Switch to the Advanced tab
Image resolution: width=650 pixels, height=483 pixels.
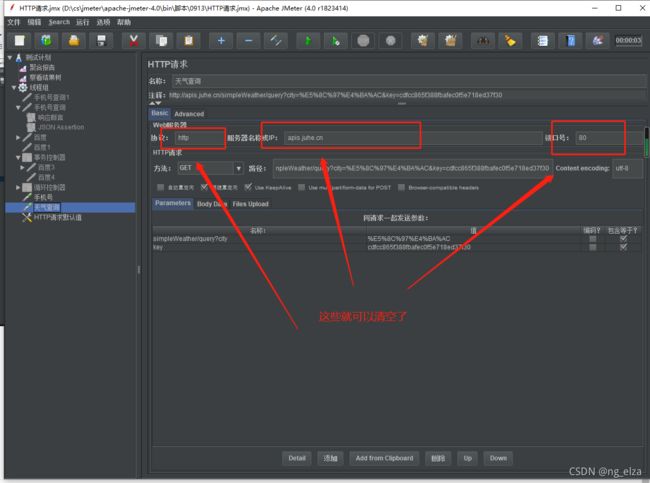tap(189, 114)
